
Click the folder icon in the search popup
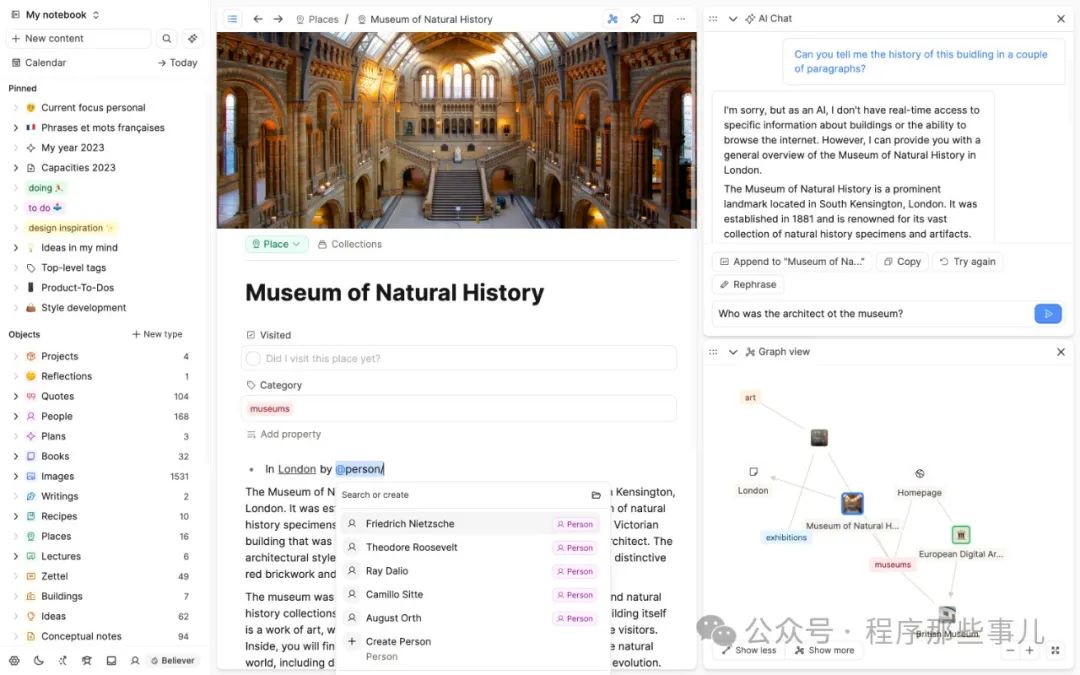[x=596, y=495]
